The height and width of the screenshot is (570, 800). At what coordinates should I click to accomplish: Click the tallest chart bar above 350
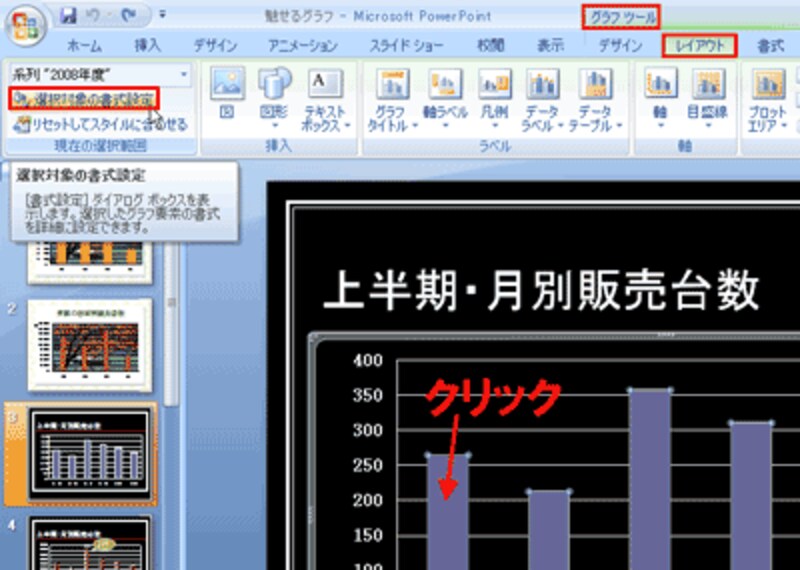pos(650,480)
